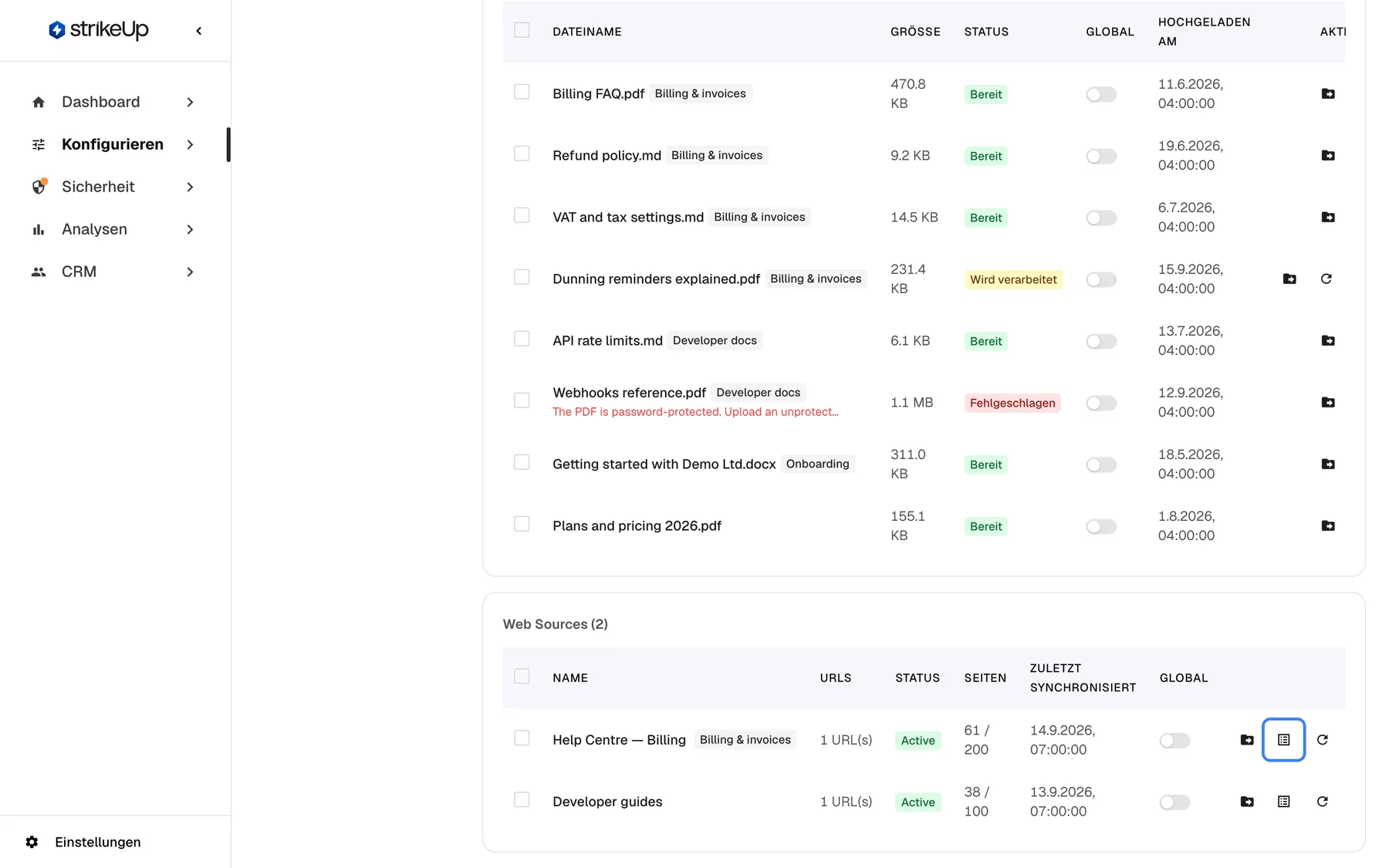Open the Dashboard menu item
This screenshot has width=1389, height=868.
tap(100, 102)
